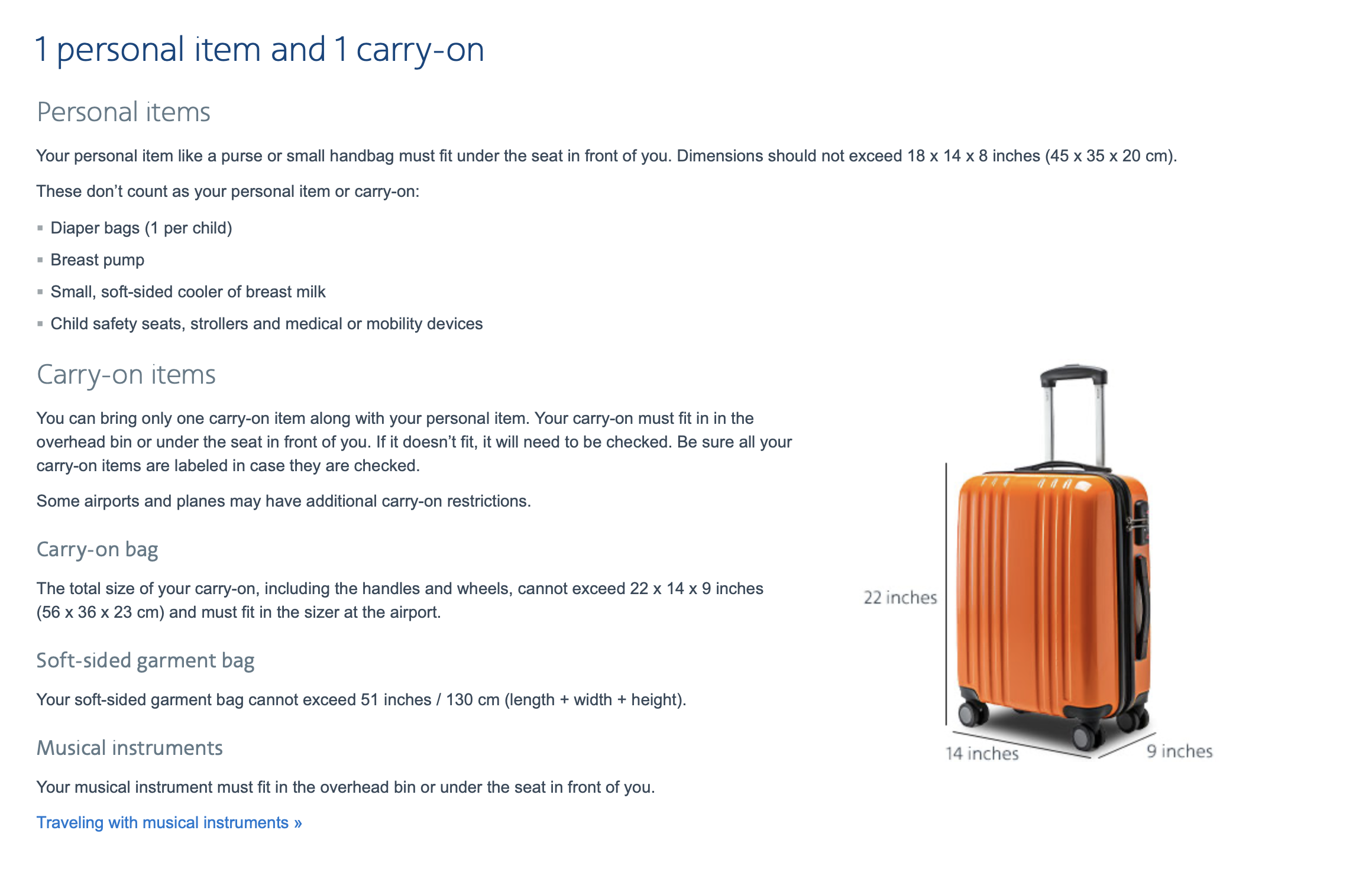Click the 9 inches depth label
This screenshot has height=869, width=1372.
point(1179,751)
